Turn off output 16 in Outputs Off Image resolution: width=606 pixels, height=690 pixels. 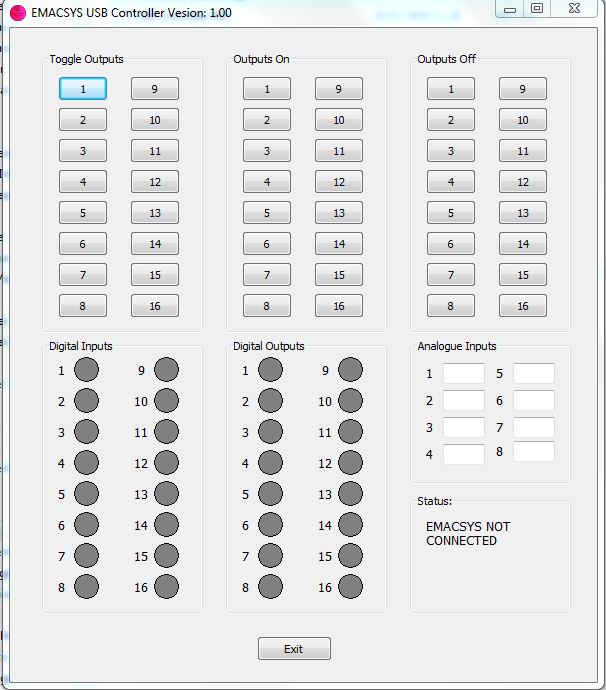tap(523, 306)
